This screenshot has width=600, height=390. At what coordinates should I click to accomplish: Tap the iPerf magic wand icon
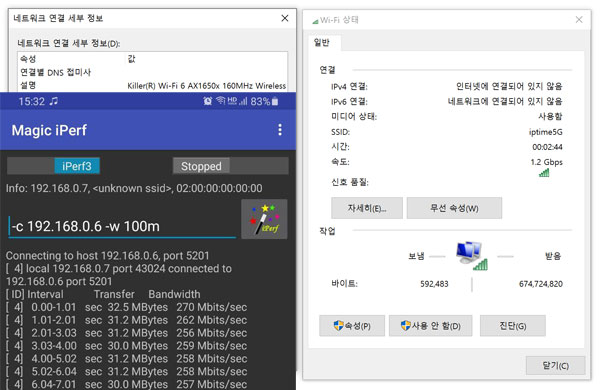pos(264,219)
